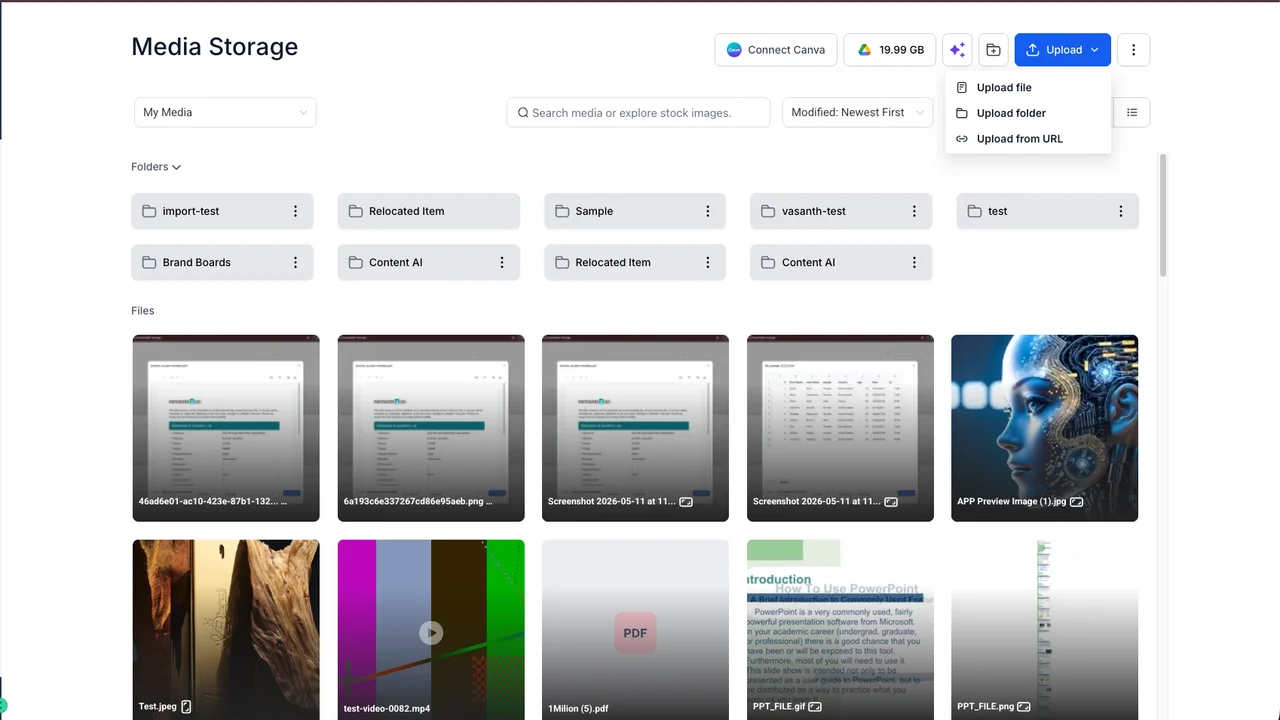Image resolution: width=1280 pixels, height=720 pixels.
Task: Open the Brand Boards folder kebab menu
Action: (295, 262)
